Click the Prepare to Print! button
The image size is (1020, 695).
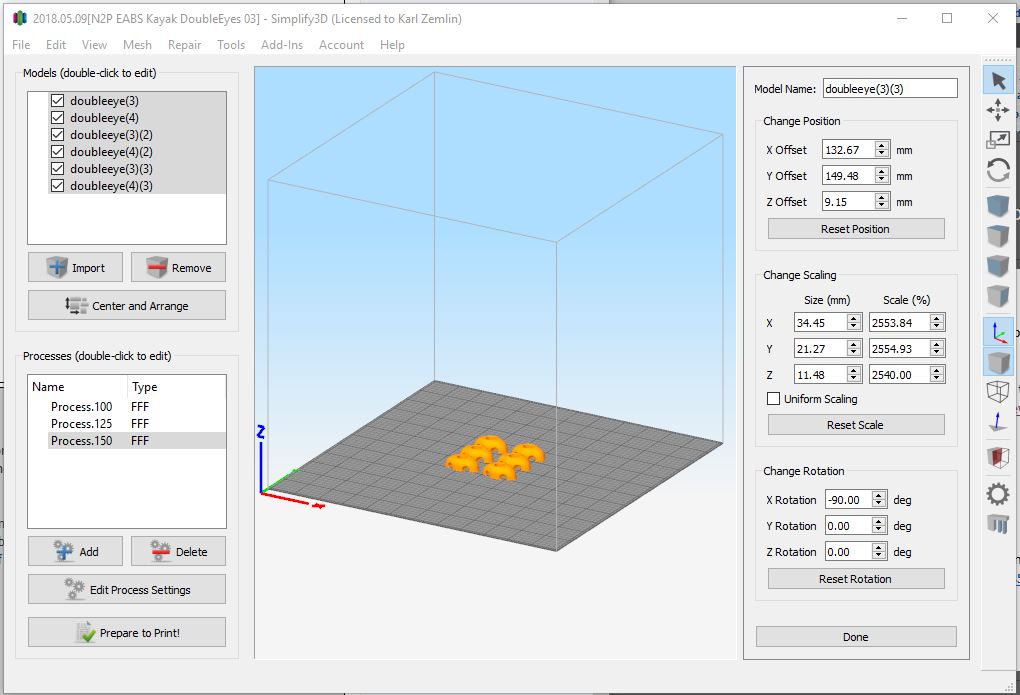[127, 633]
